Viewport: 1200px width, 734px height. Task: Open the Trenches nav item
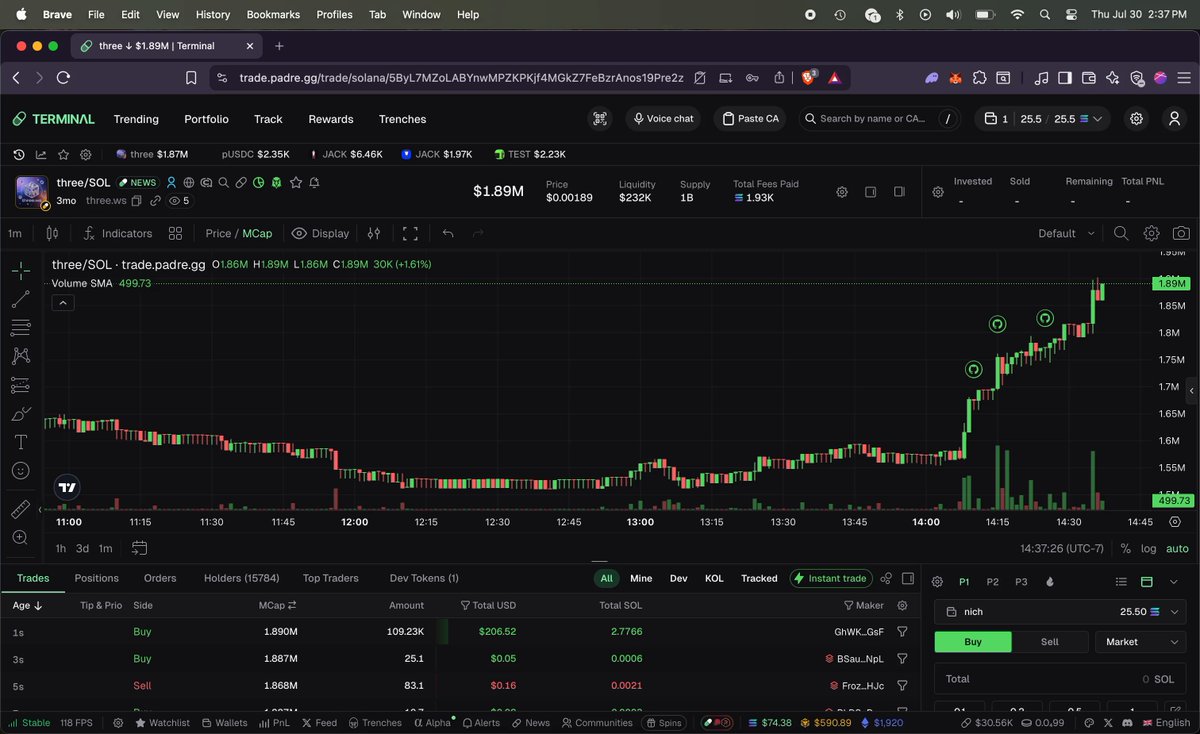(402, 119)
